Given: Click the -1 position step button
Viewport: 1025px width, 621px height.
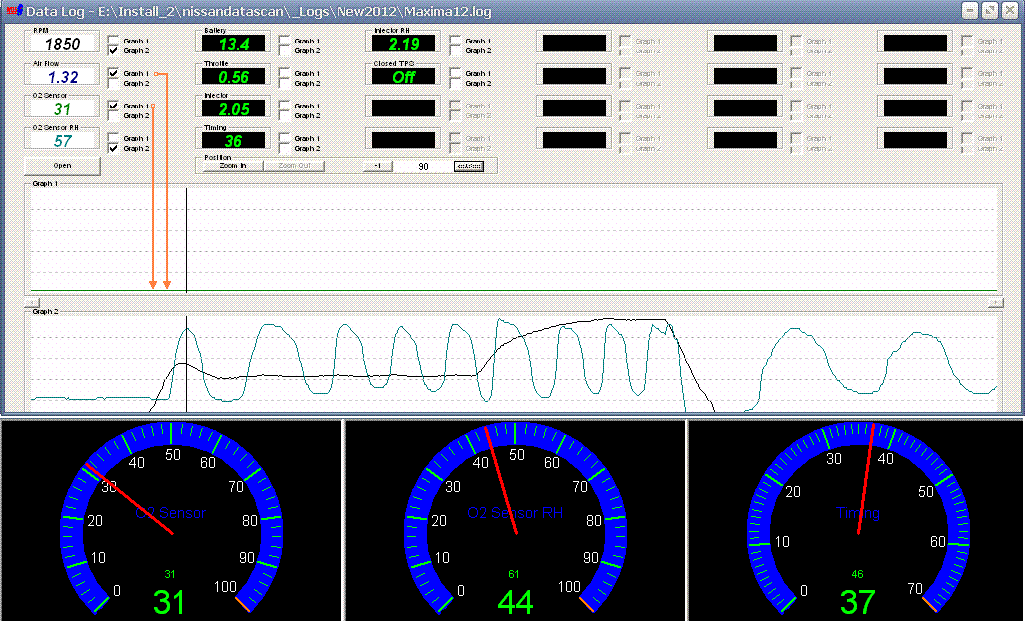Looking at the screenshot, I should [378, 165].
